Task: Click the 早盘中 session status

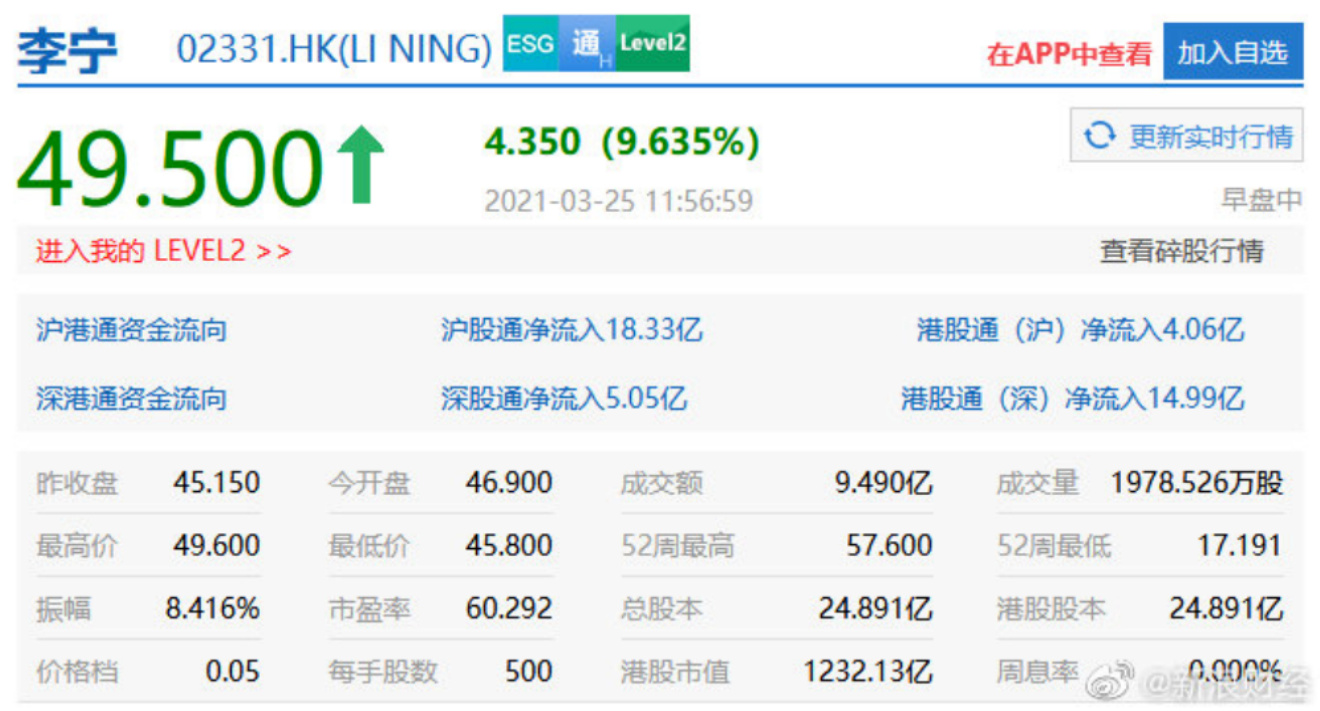Action: (1262, 199)
